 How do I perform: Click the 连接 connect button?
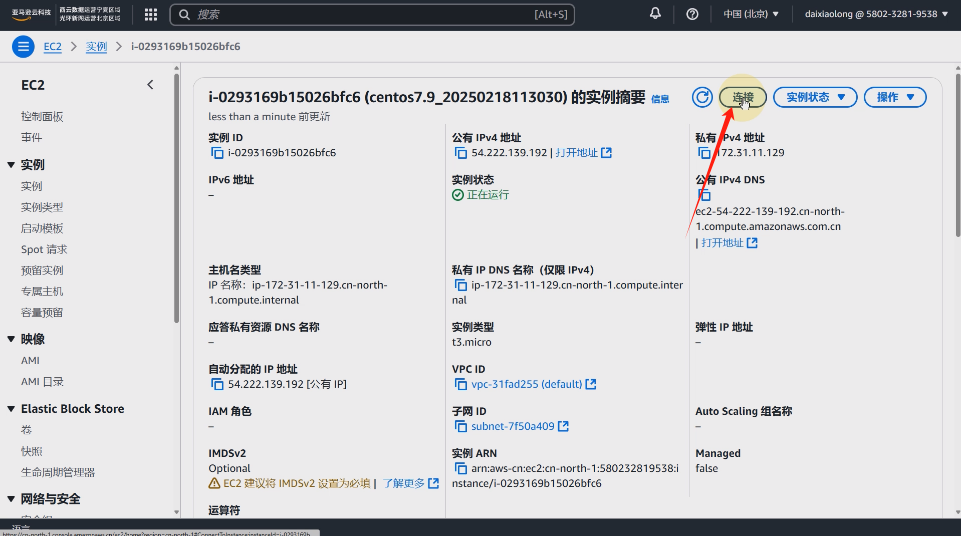[743, 97]
